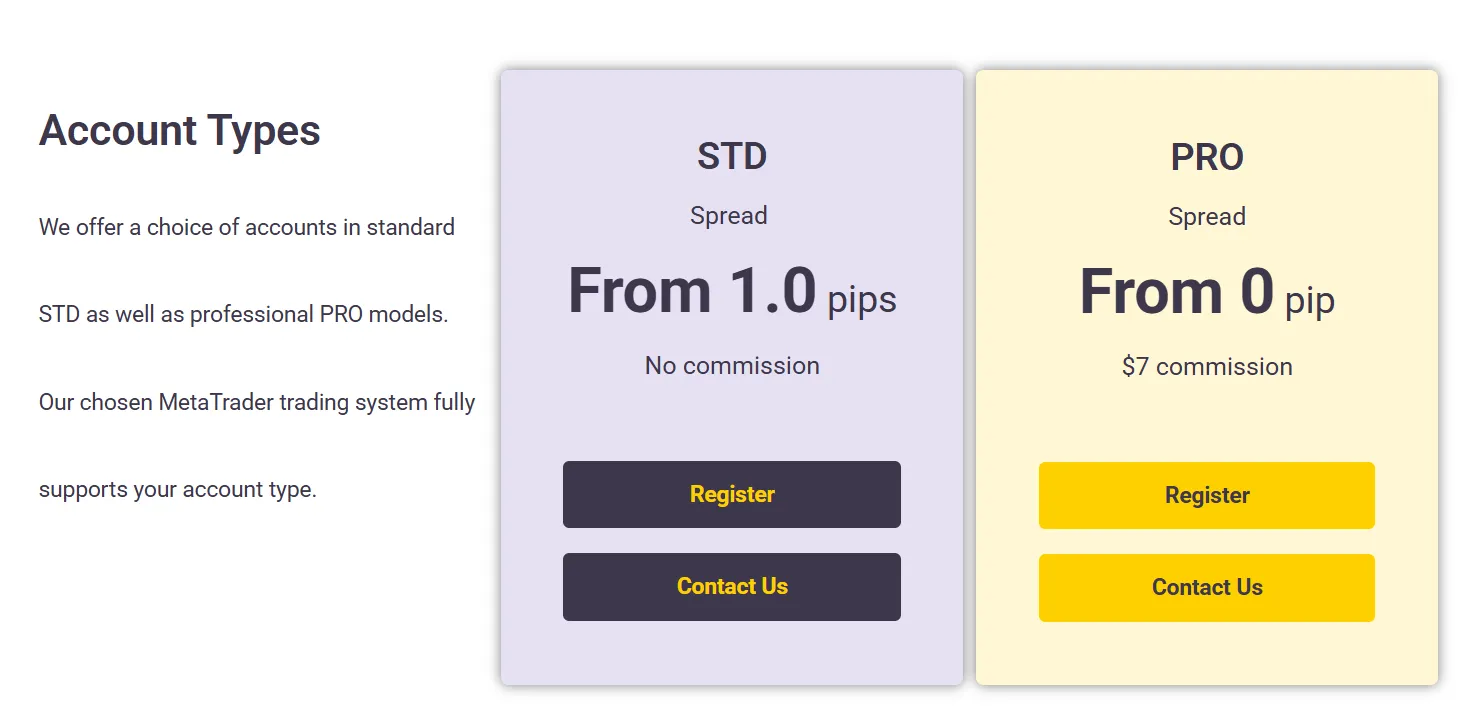Click the $7 commission text

tap(1206, 366)
